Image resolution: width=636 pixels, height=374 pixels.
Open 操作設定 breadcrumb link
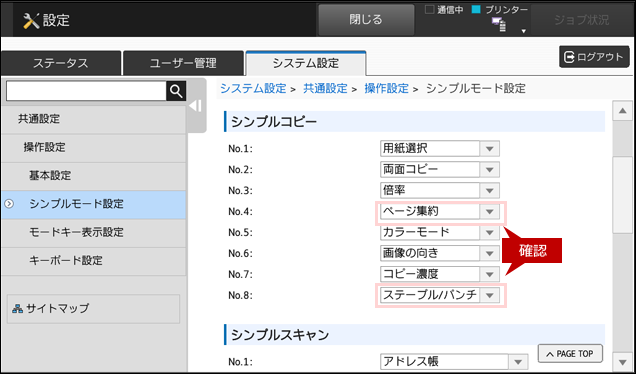tap(387, 88)
